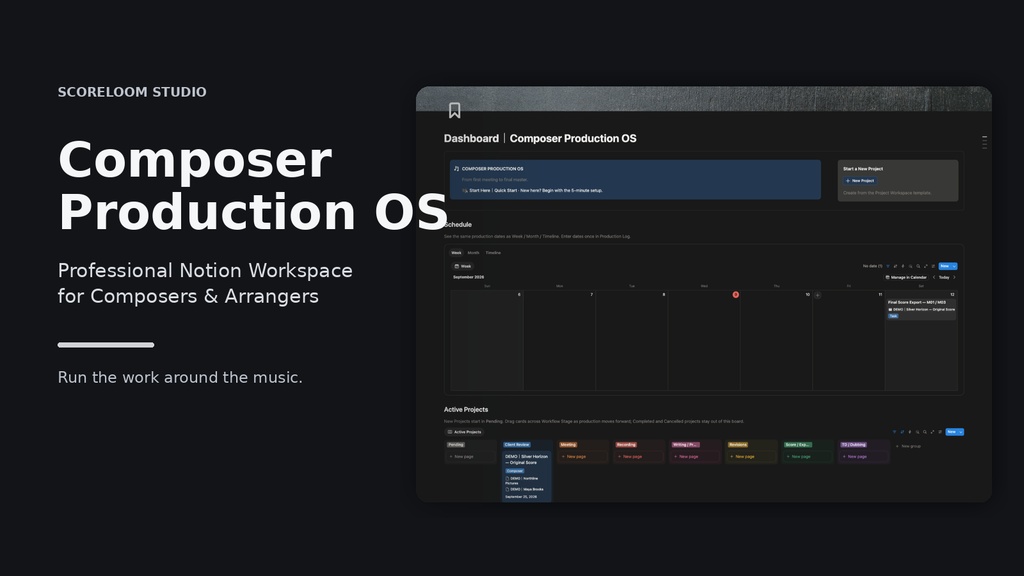
Task: Click the Active Projects section heading
Action: 466,409
